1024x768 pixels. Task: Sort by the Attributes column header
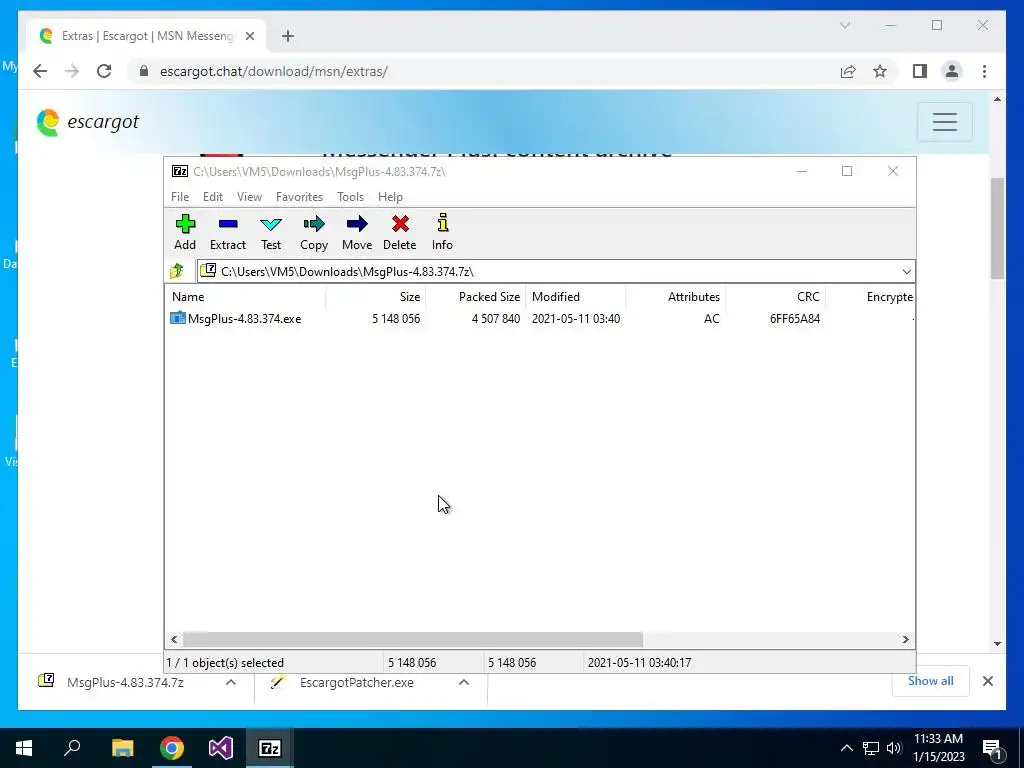point(676,296)
